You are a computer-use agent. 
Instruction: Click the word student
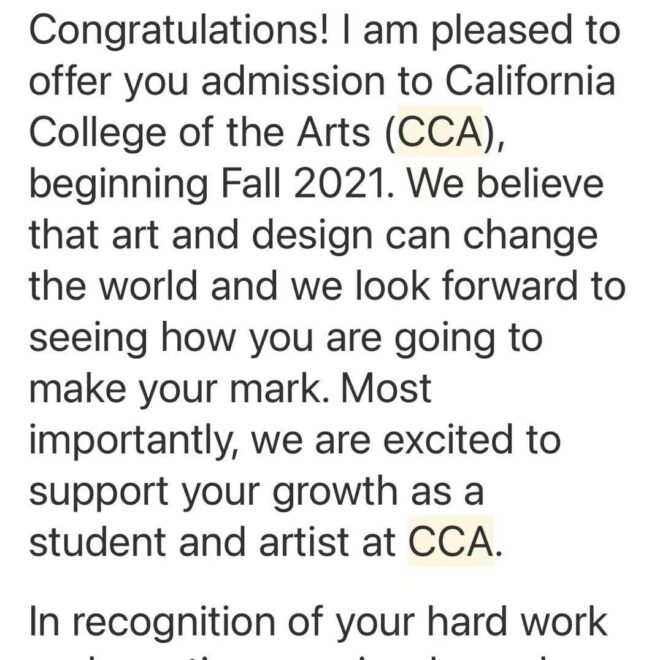click(97, 541)
